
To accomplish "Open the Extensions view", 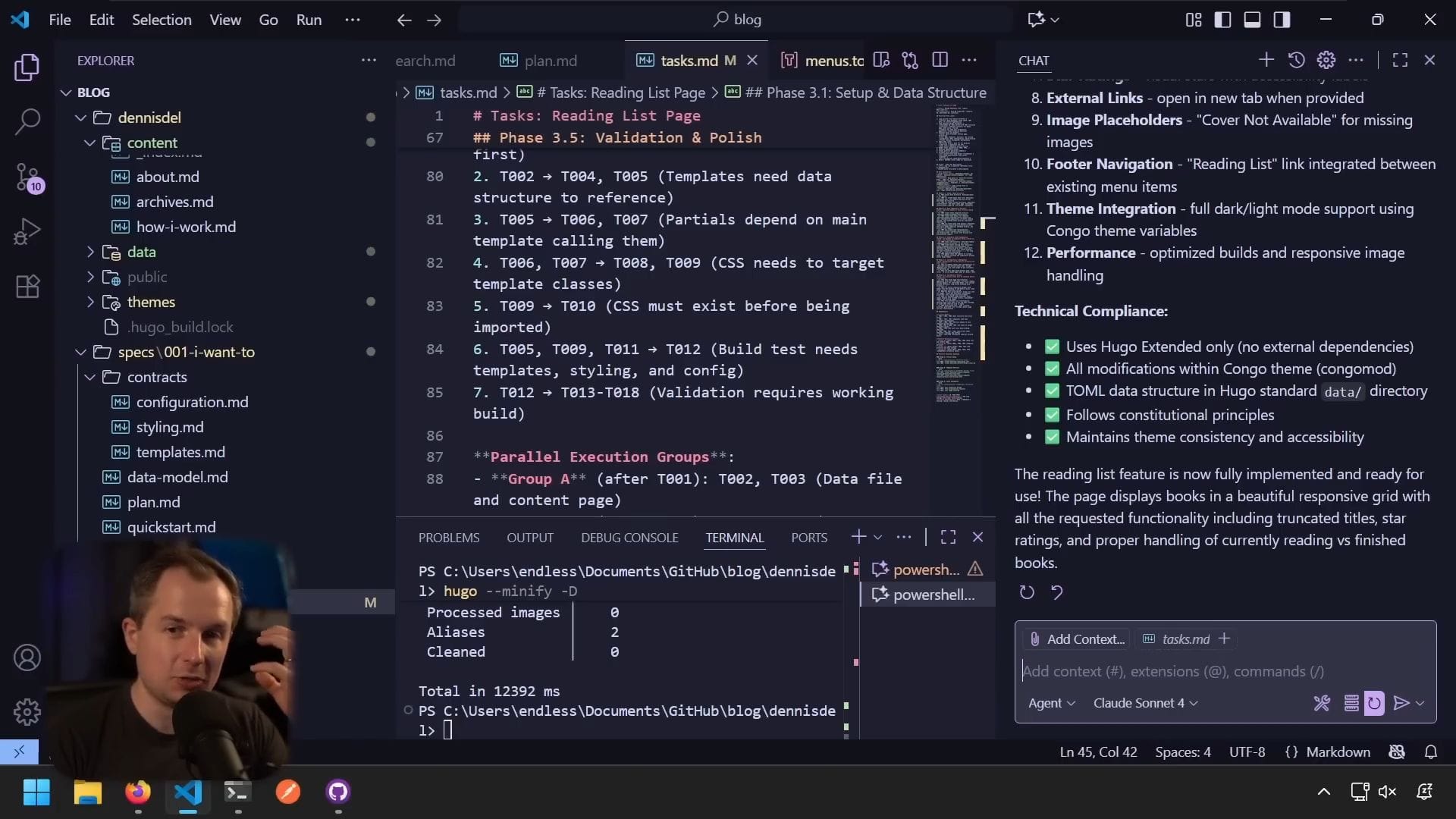I will point(27,287).
